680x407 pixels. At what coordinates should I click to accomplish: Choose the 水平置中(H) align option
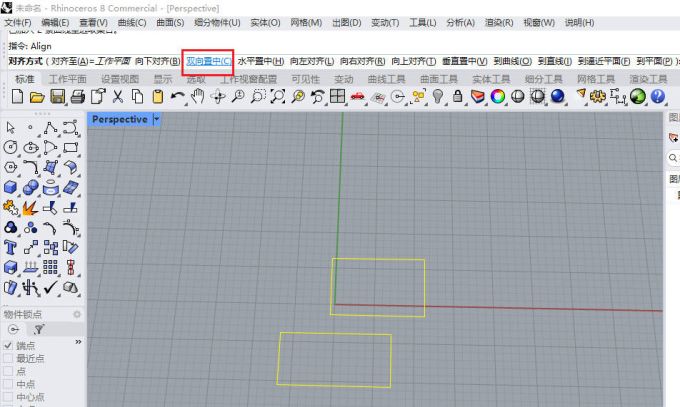click(x=260, y=61)
